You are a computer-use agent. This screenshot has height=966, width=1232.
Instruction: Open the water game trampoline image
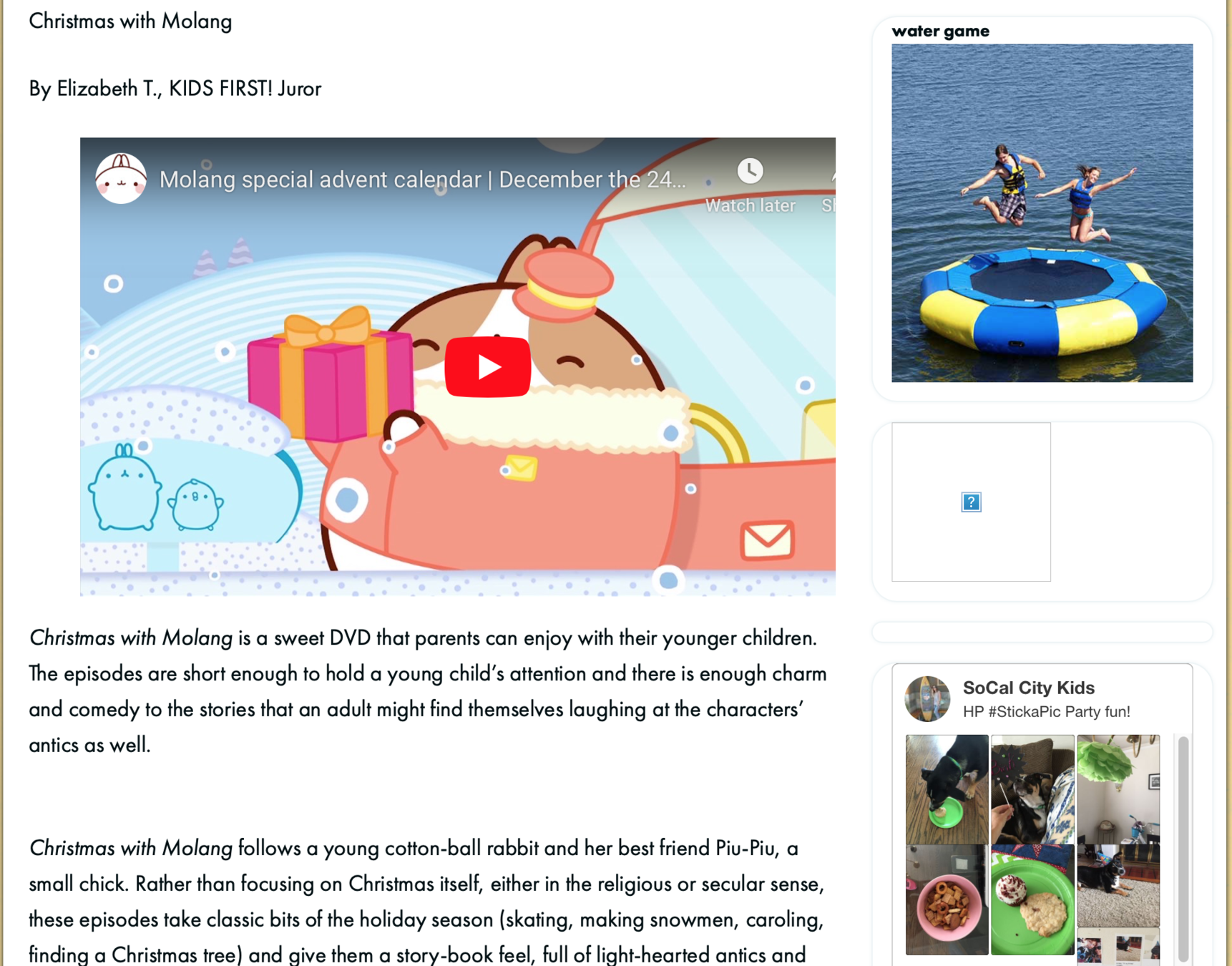tap(1042, 213)
